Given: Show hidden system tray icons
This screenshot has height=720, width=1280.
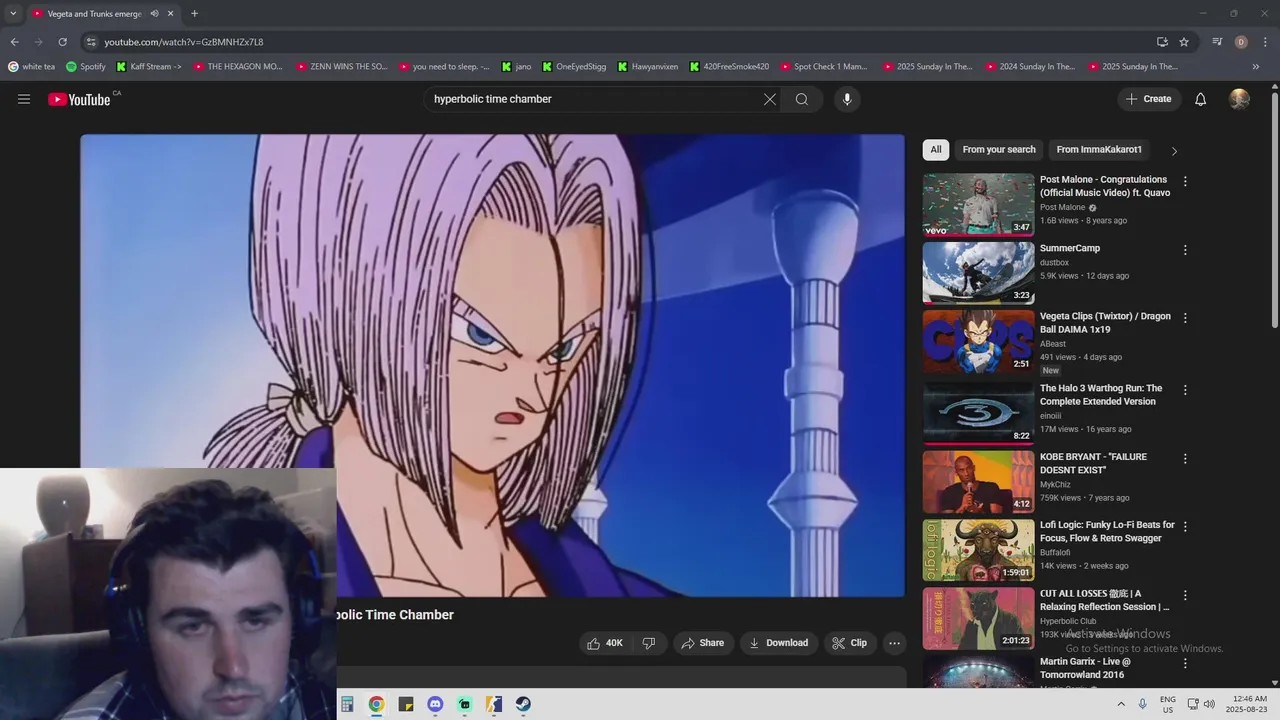Looking at the screenshot, I should [1121, 704].
